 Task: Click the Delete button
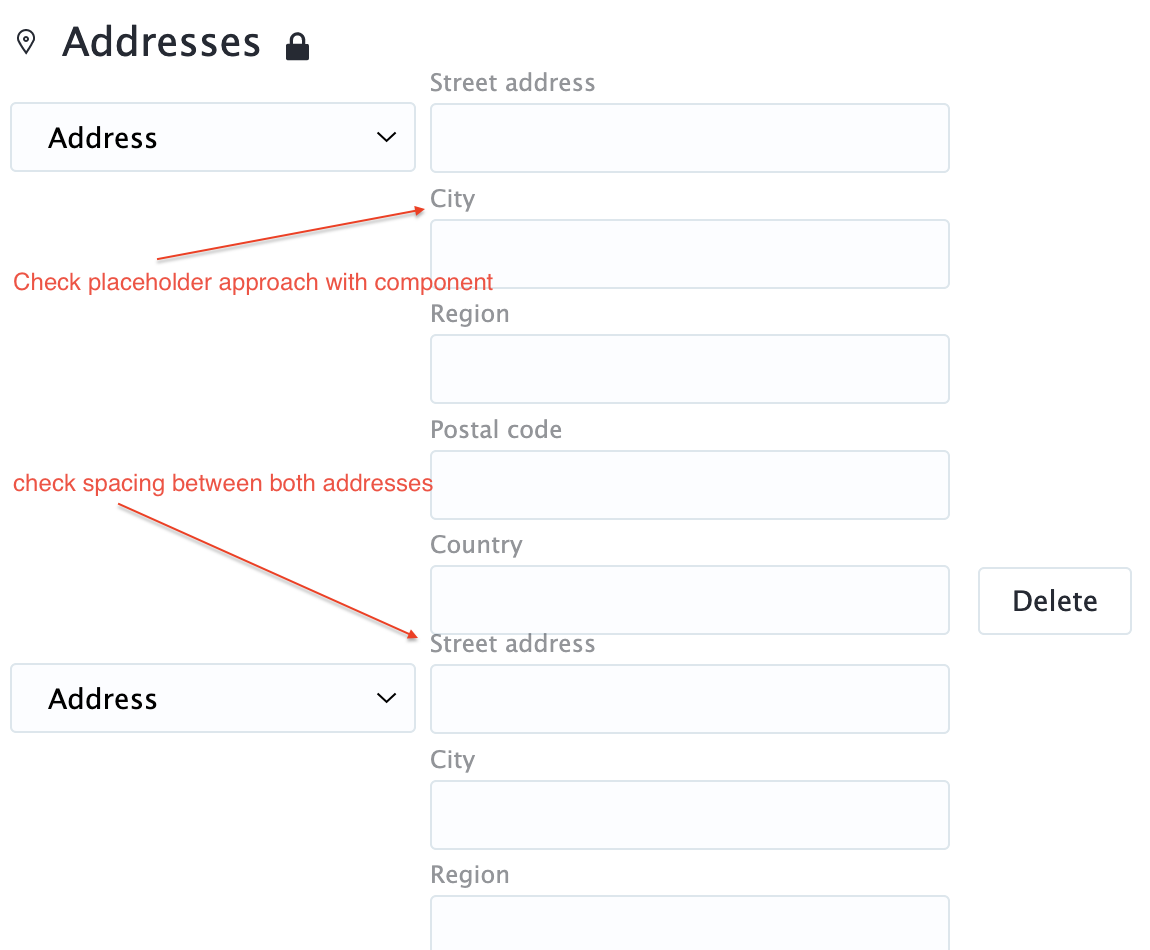(1054, 600)
